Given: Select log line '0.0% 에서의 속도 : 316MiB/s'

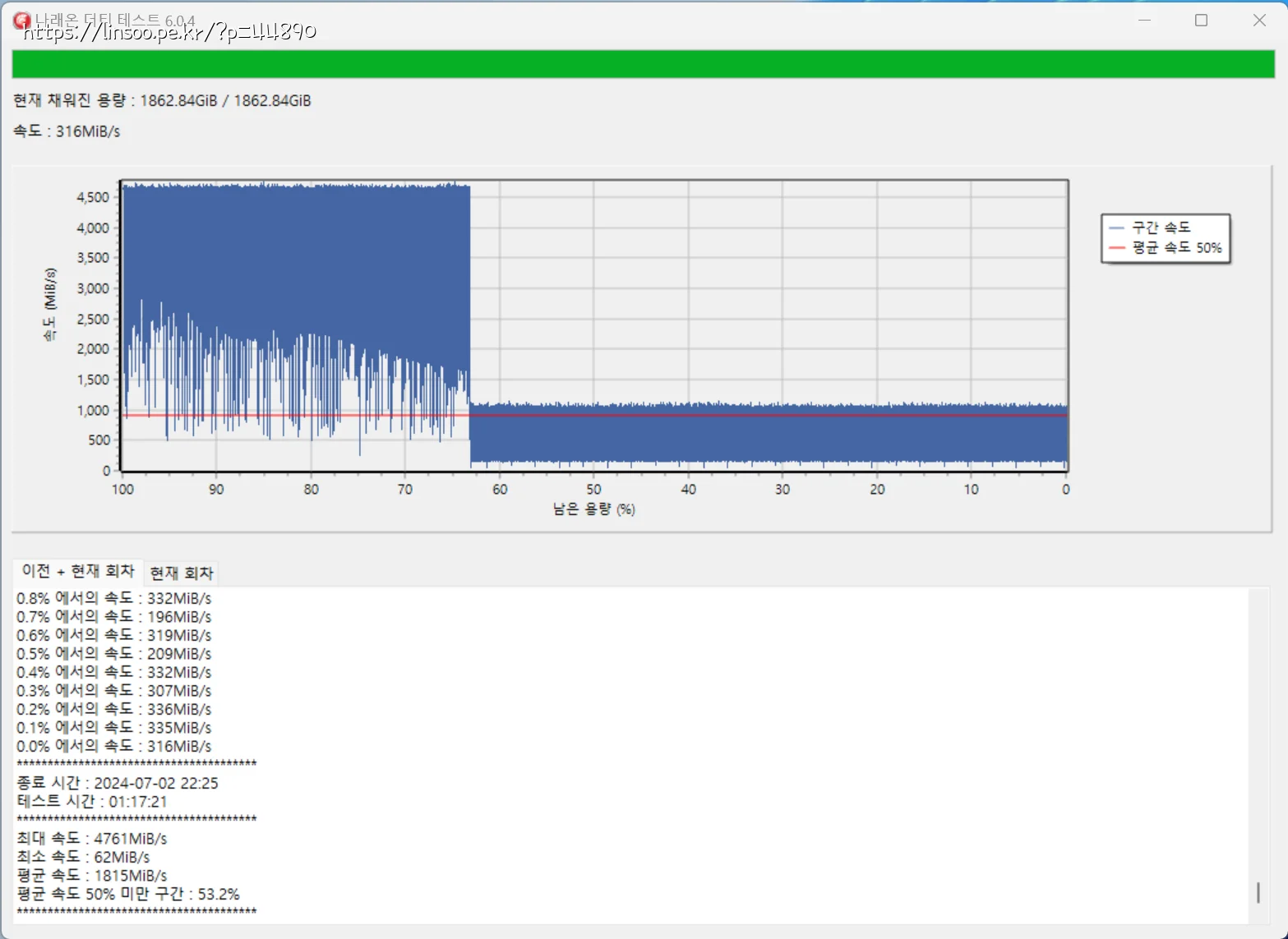Looking at the screenshot, I should click(x=114, y=746).
